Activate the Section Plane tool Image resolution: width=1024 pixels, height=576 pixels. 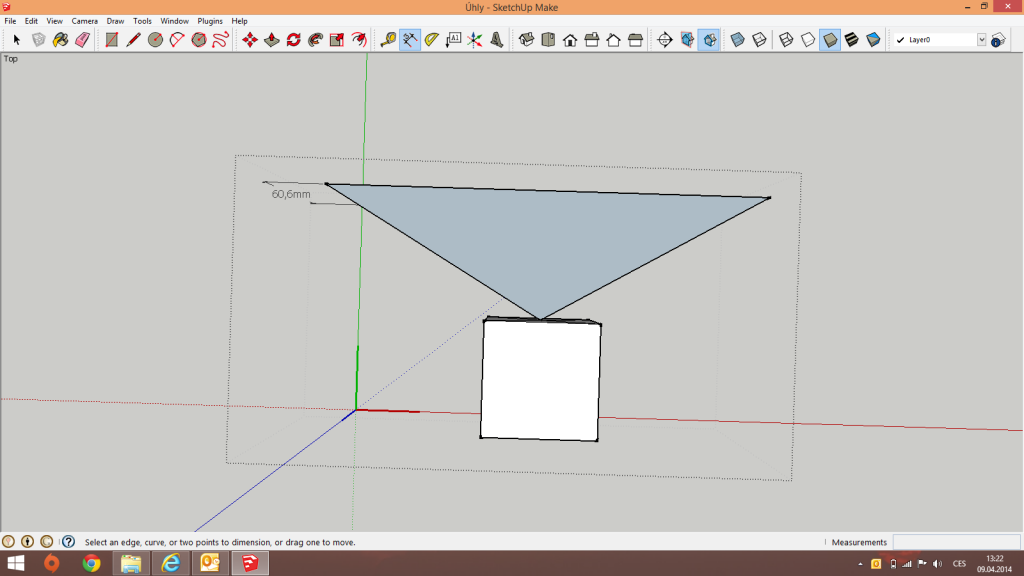(664, 40)
